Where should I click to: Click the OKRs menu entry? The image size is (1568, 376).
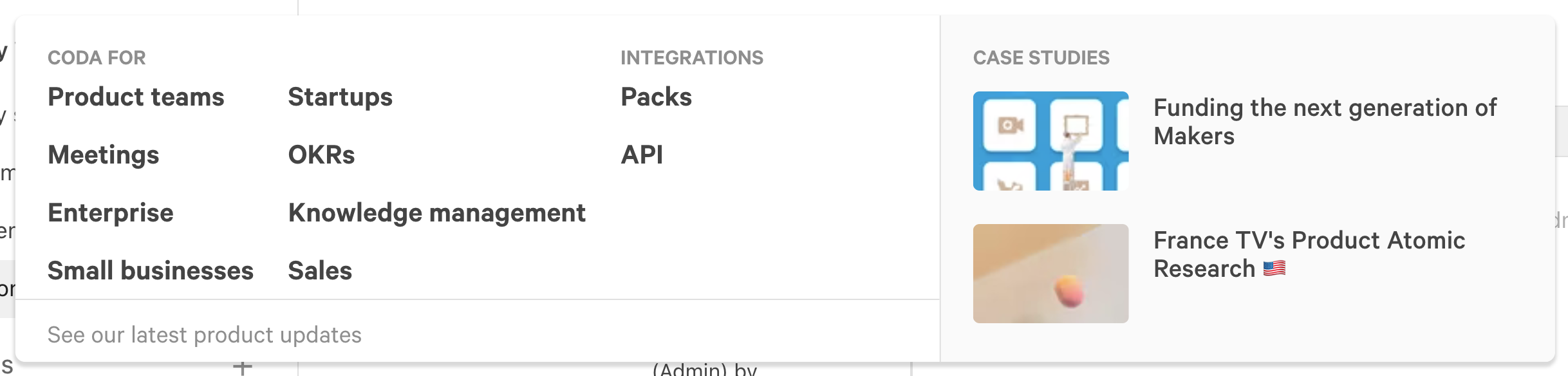[x=321, y=155]
